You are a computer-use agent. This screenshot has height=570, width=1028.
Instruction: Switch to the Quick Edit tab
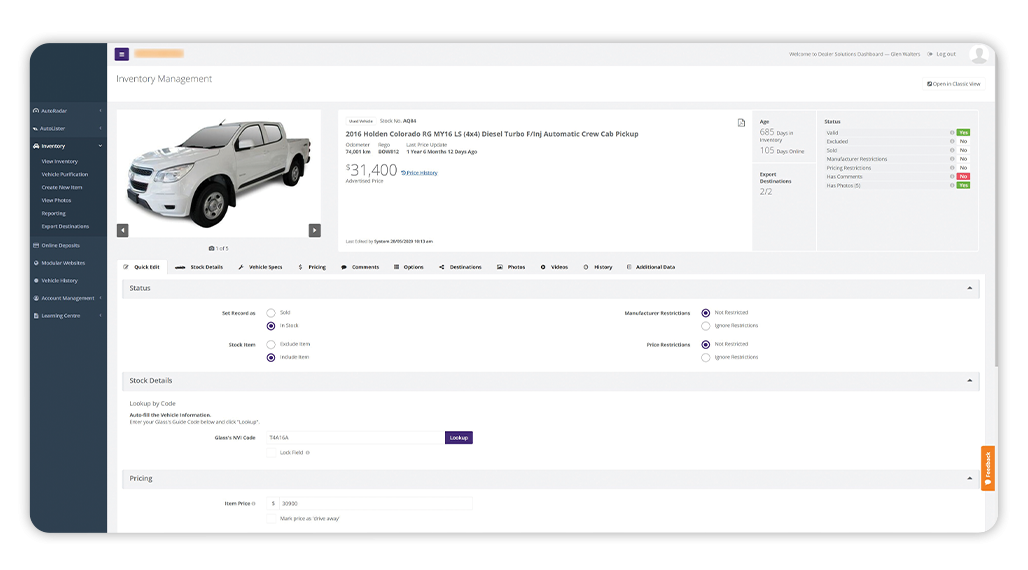click(x=142, y=267)
